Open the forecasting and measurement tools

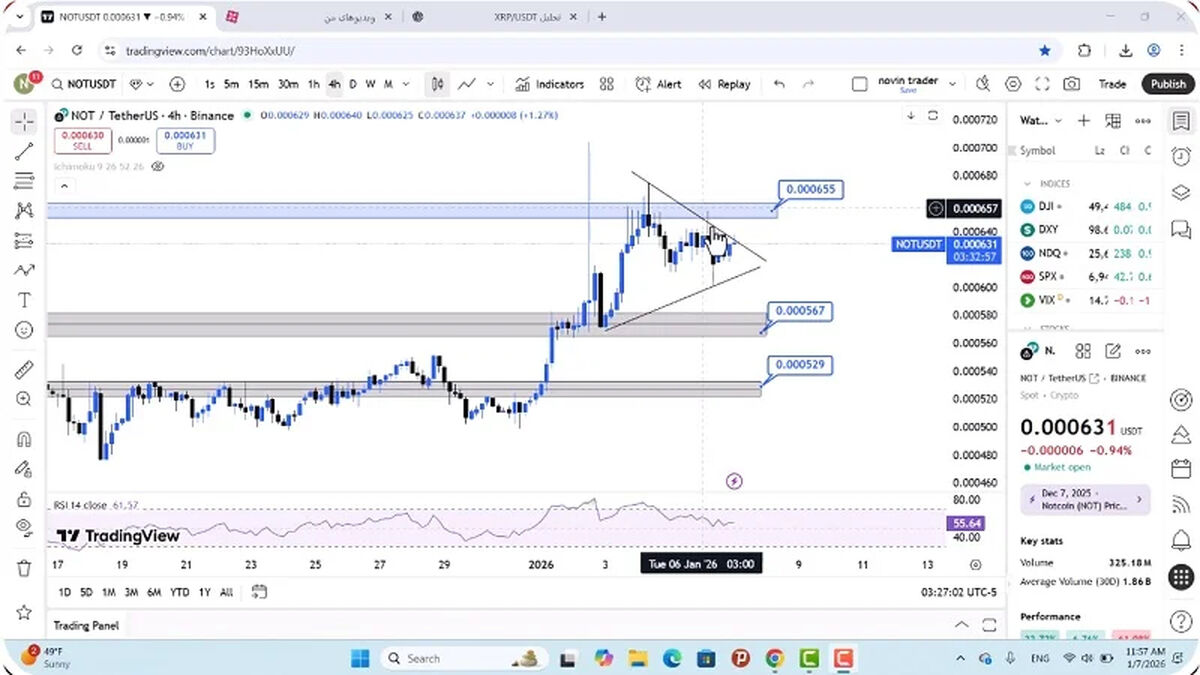(24, 240)
